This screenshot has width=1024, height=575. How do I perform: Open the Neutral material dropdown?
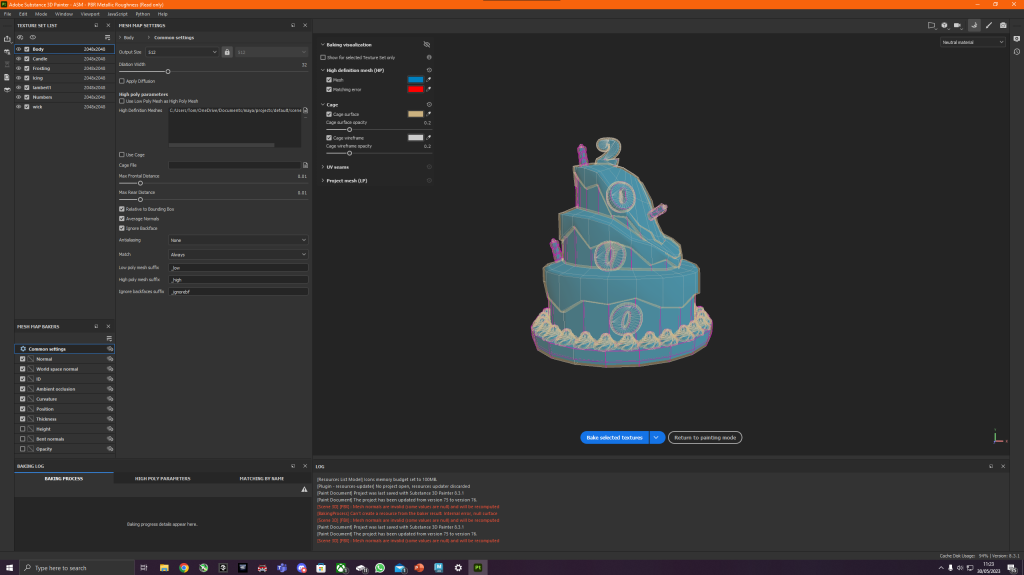(x=972, y=42)
